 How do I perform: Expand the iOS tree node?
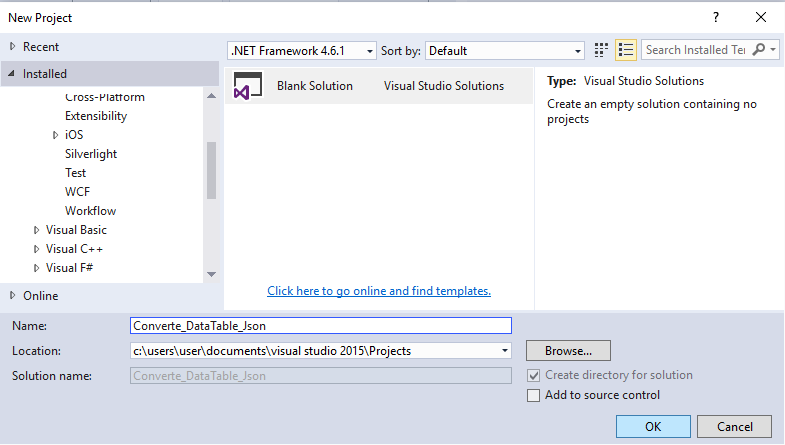(x=55, y=135)
